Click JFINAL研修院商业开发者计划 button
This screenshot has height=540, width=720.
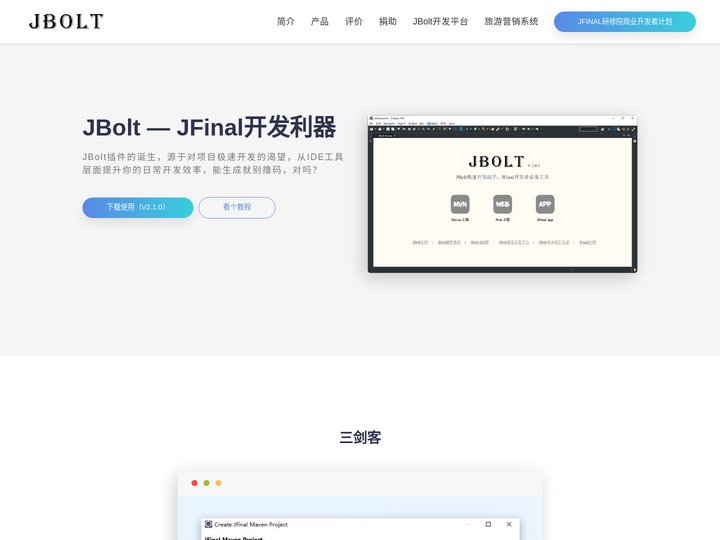624,22
